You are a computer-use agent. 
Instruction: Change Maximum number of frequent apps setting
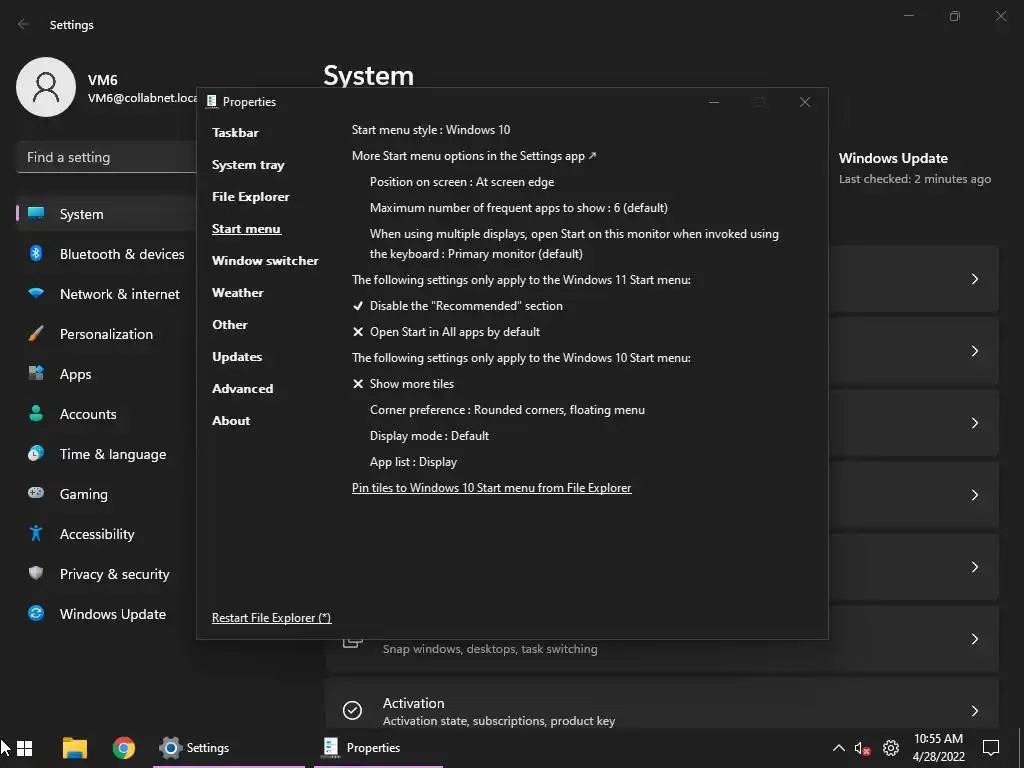pos(519,208)
